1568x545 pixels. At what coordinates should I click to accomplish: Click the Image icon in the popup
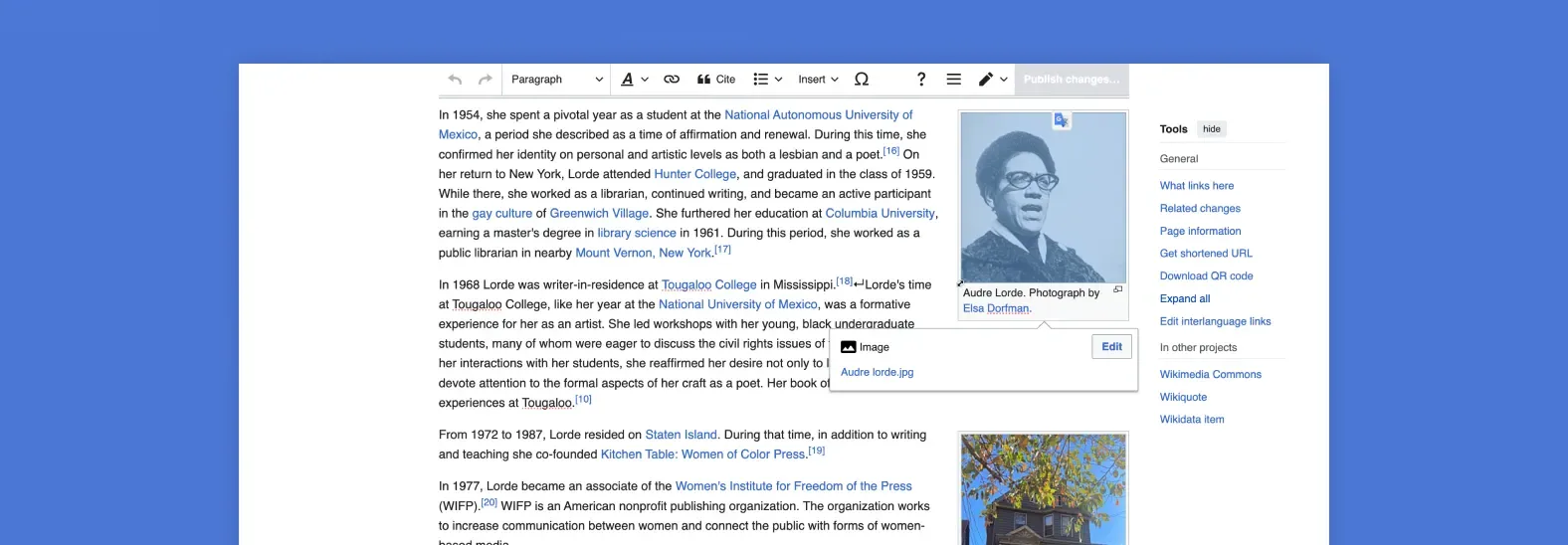coord(849,347)
